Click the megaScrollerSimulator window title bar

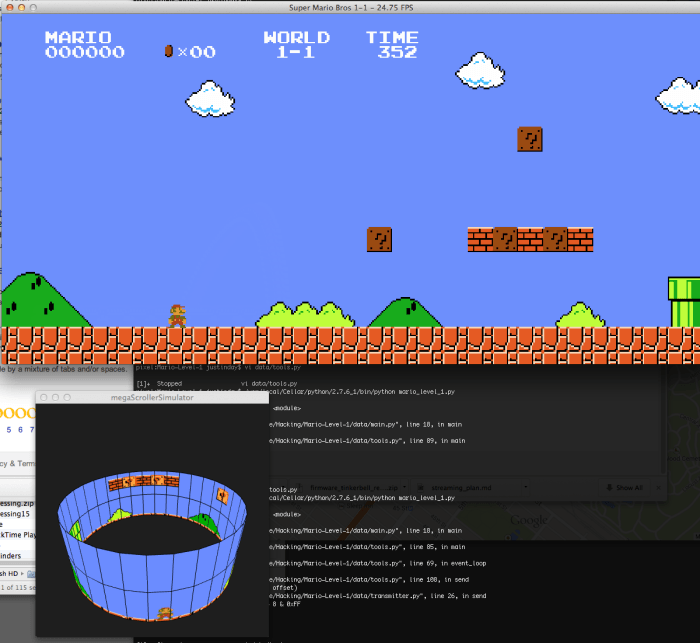[152, 397]
